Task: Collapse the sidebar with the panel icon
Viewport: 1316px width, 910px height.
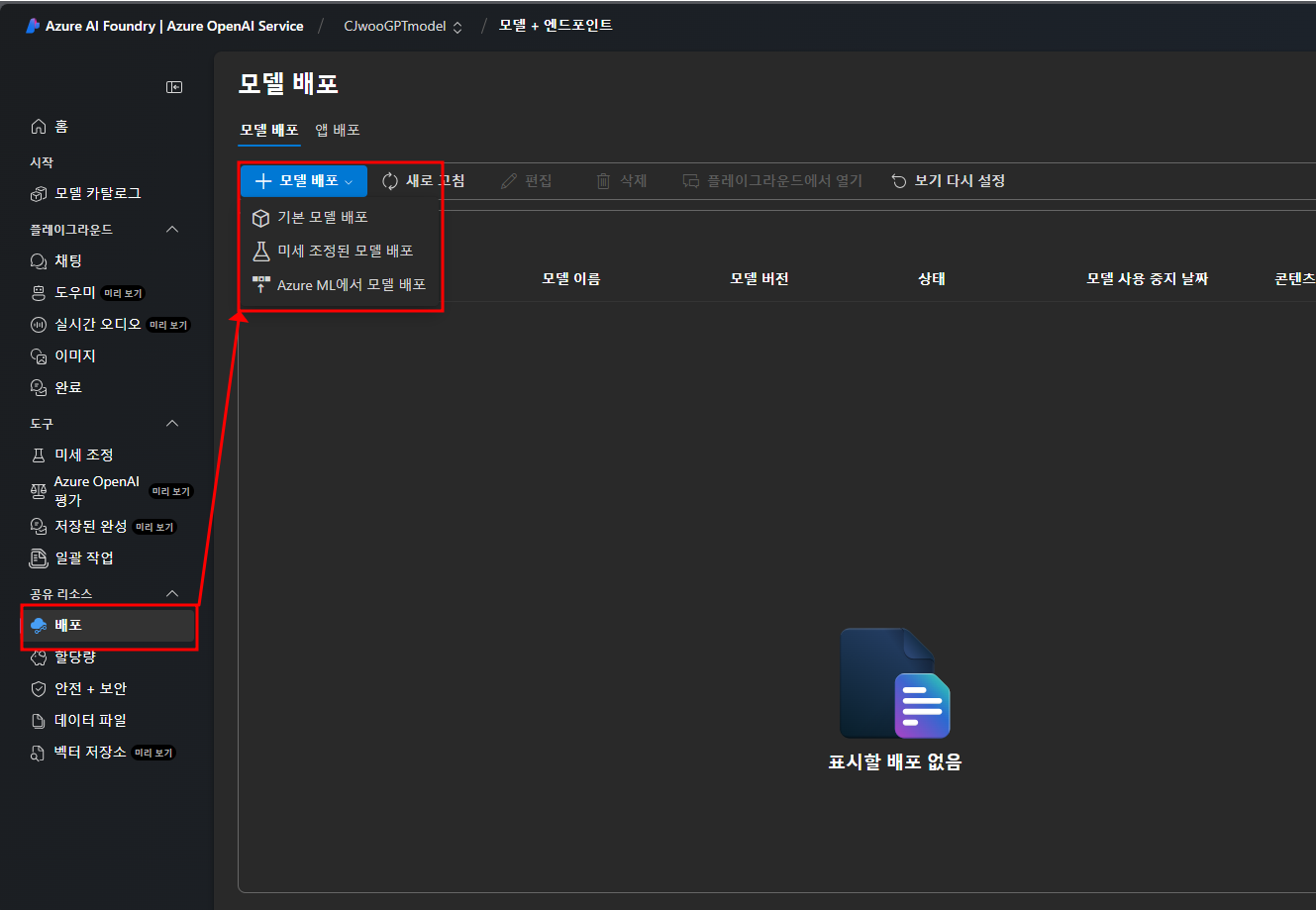Action: (174, 87)
